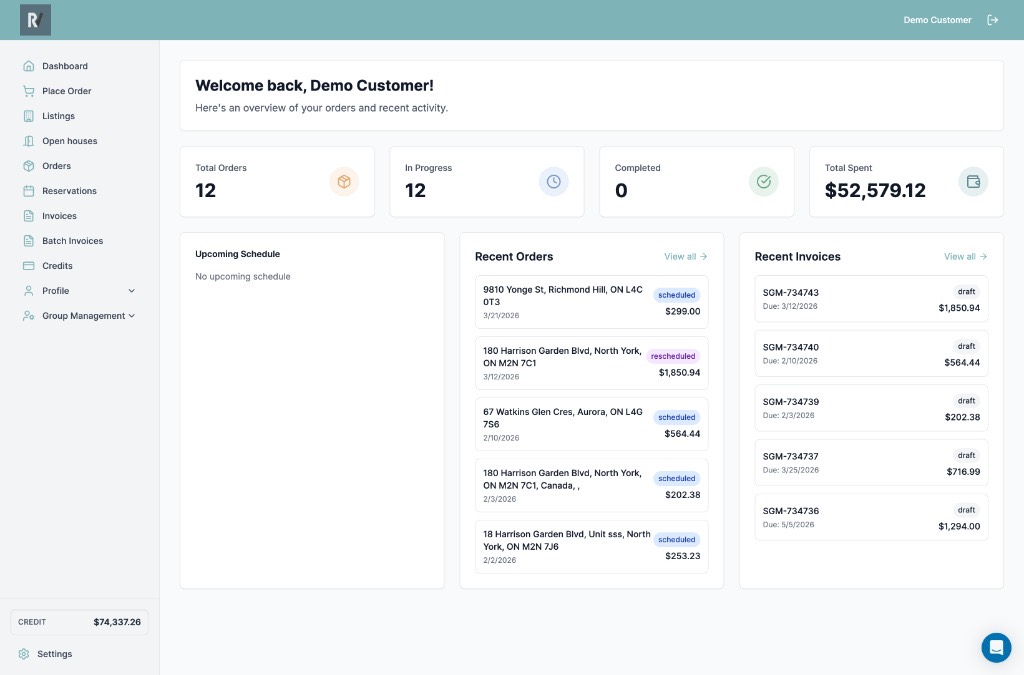Click the Place Order cart icon
1024x675 pixels.
coord(29,91)
